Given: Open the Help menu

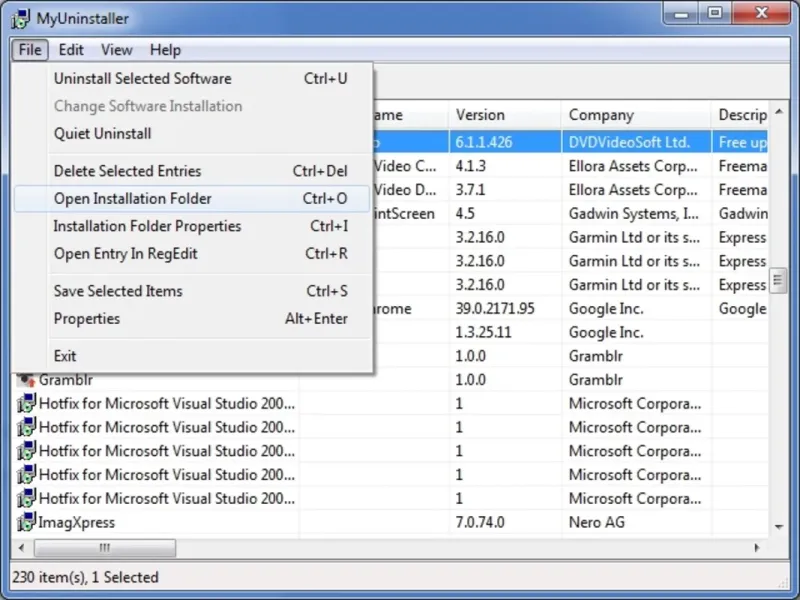Looking at the screenshot, I should (x=165, y=50).
